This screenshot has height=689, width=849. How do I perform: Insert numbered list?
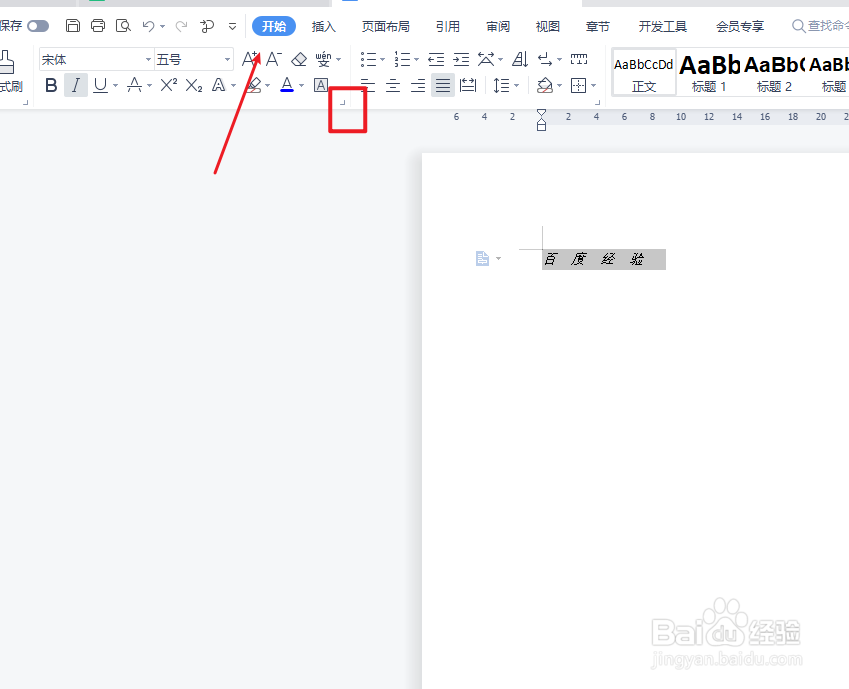402,59
